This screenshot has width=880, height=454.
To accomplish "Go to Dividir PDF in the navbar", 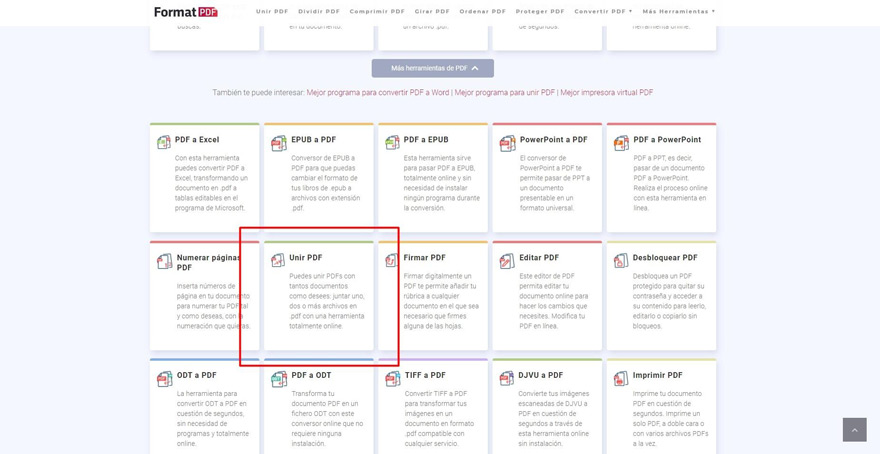I will click(x=319, y=12).
